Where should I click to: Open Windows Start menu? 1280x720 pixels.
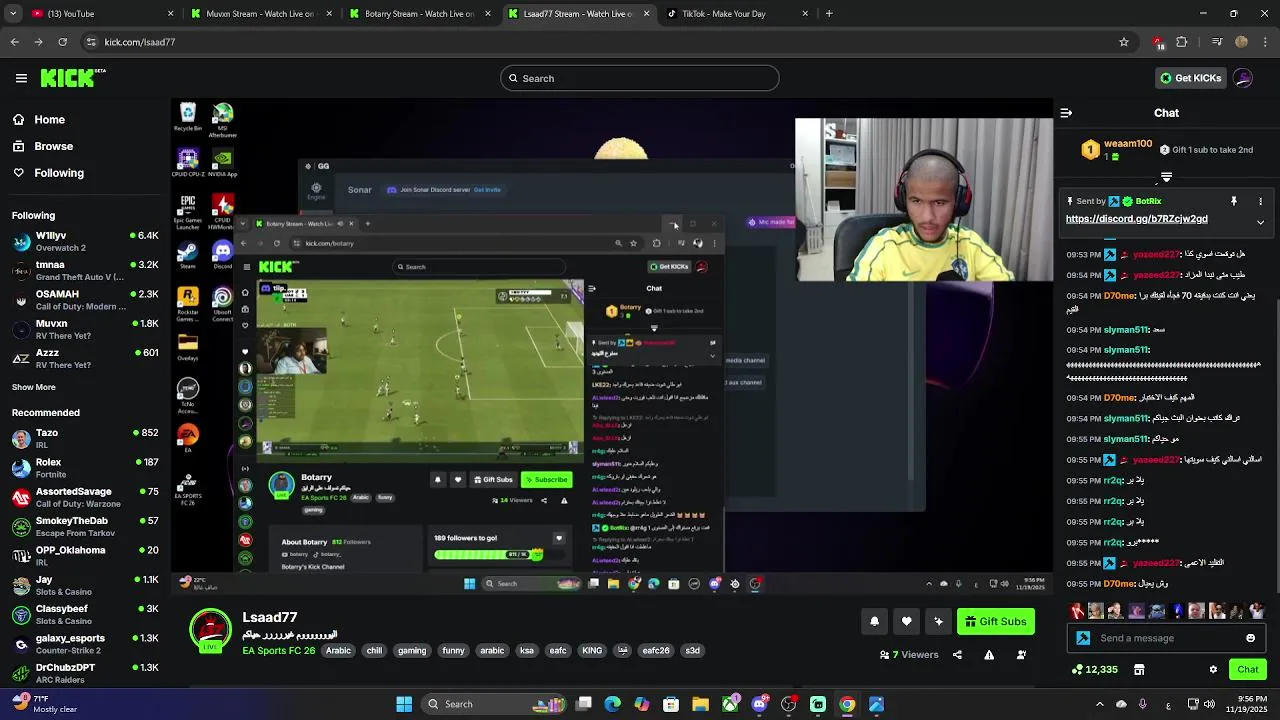tap(404, 704)
